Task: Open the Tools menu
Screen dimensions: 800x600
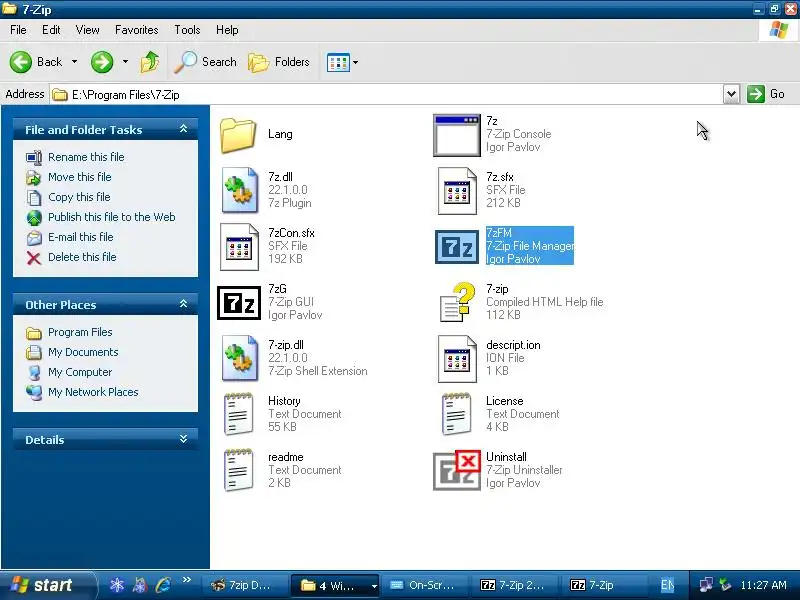Action: 187,30
